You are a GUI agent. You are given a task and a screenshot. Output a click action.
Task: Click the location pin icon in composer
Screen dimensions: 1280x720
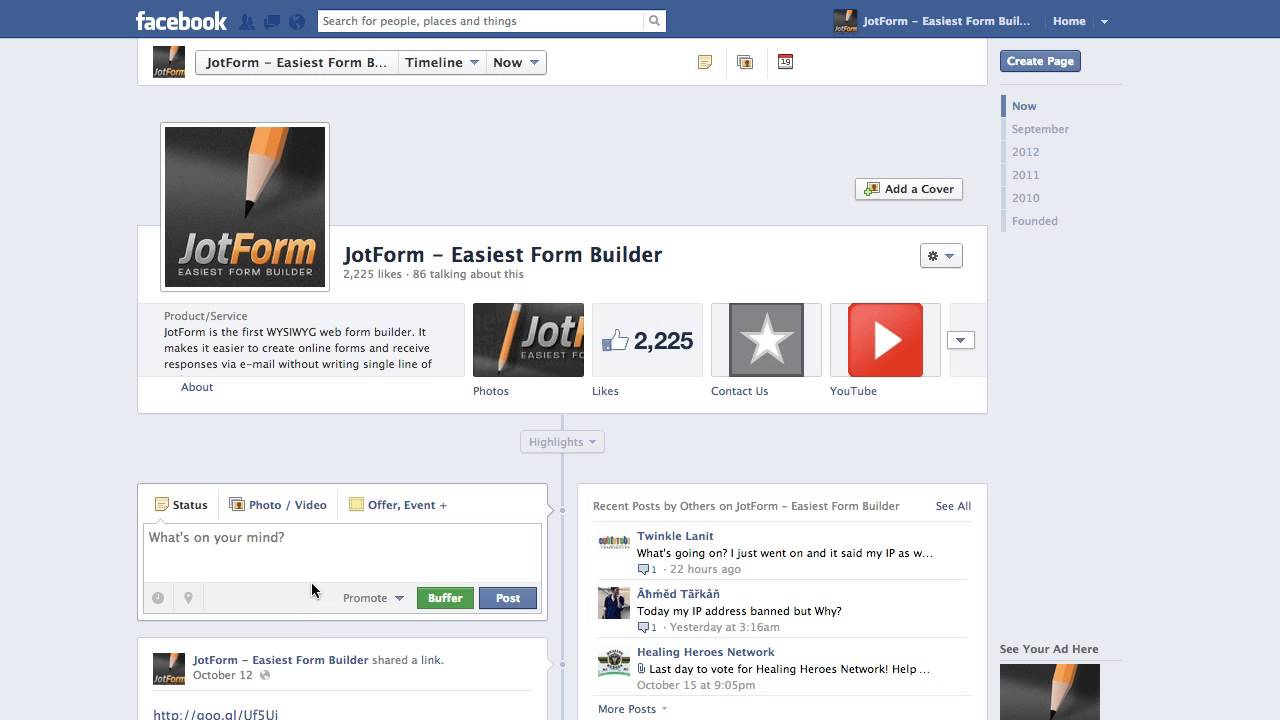tap(188, 598)
